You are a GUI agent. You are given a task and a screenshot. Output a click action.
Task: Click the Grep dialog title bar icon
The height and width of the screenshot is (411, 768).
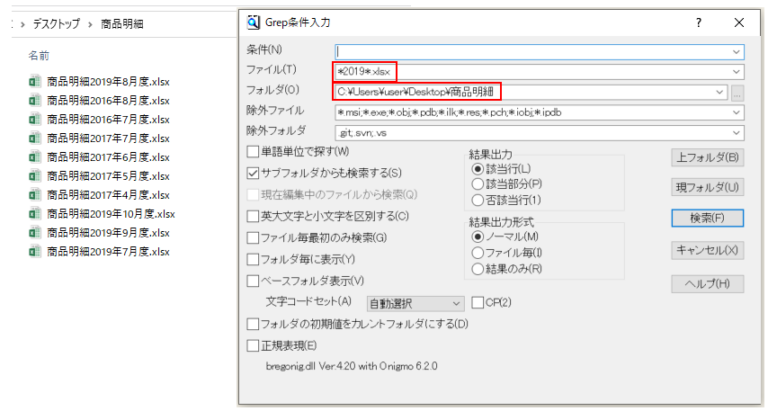coord(254,21)
